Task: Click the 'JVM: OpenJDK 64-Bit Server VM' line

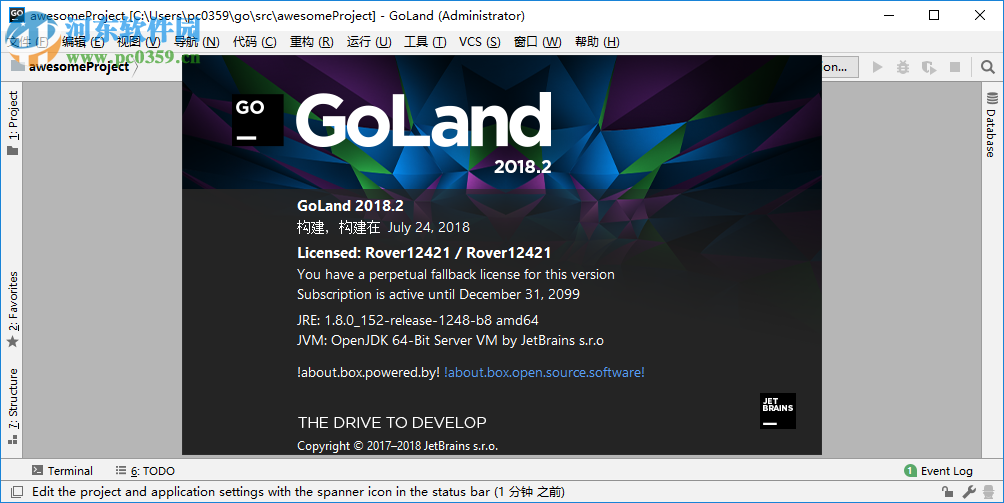Action: tap(450, 340)
